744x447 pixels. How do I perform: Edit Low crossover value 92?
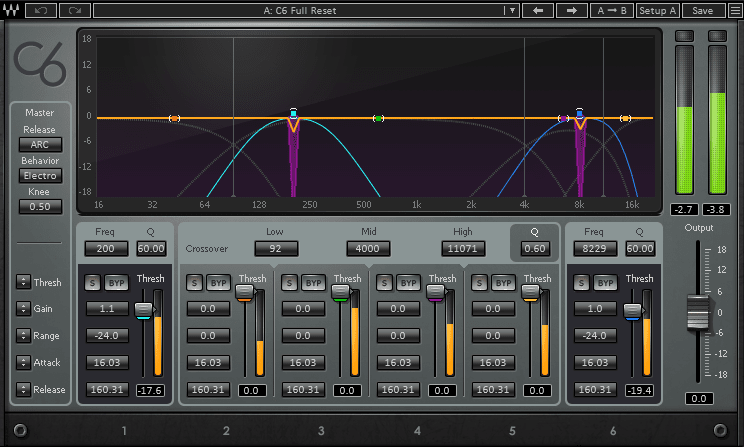276,248
